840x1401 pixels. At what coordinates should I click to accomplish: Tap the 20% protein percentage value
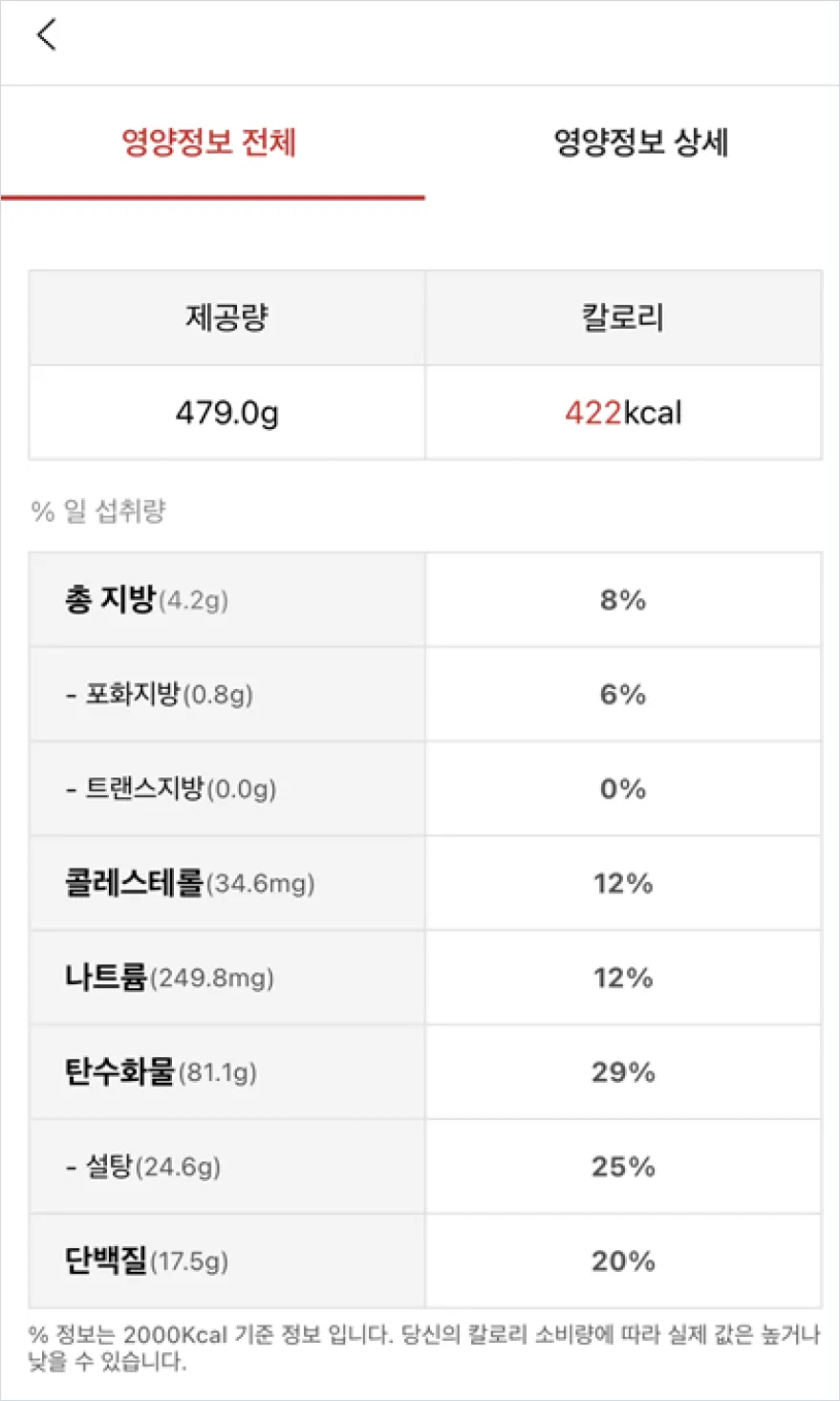pos(623,1261)
